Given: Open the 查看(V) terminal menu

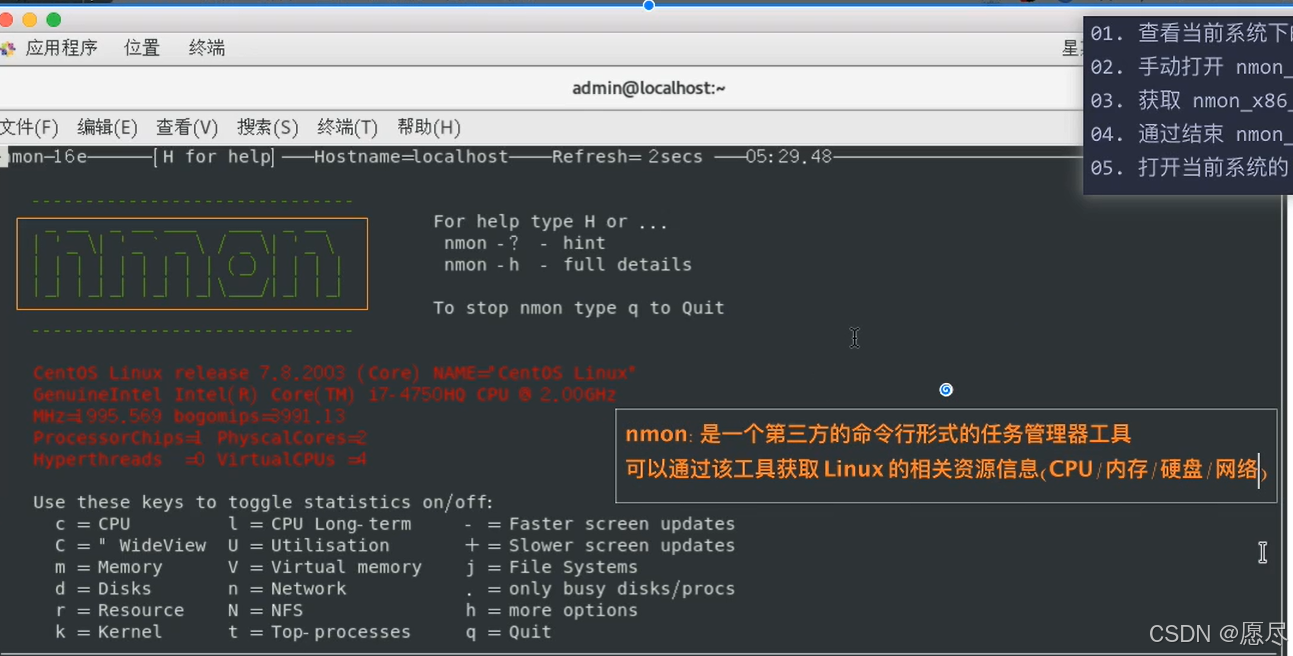Looking at the screenshot, I should [187, 127].
